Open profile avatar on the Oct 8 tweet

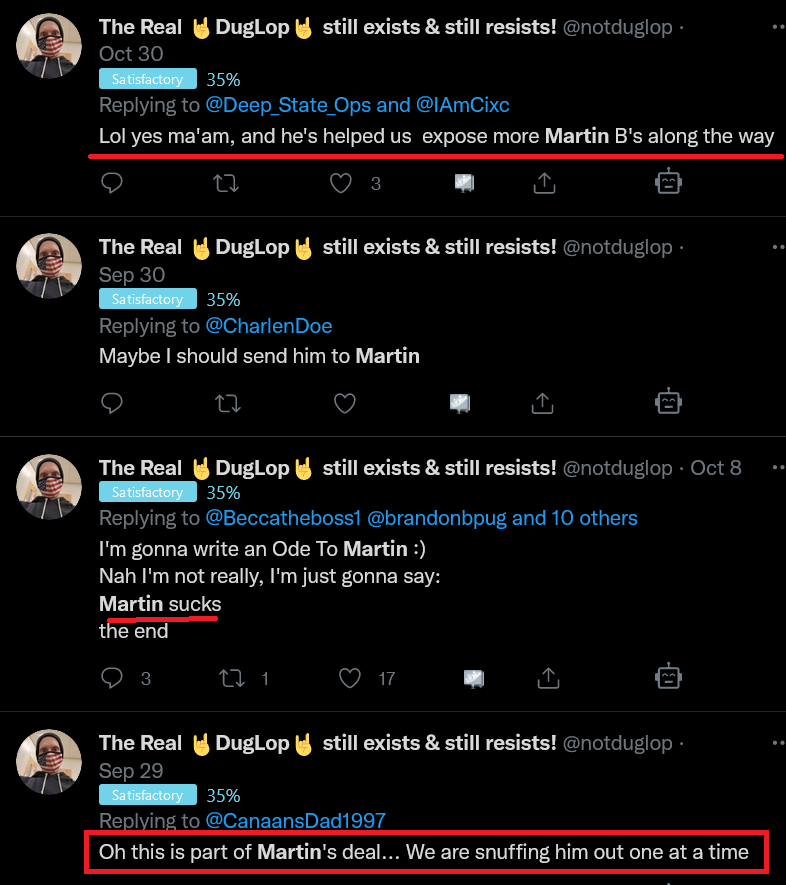[49, 487]
